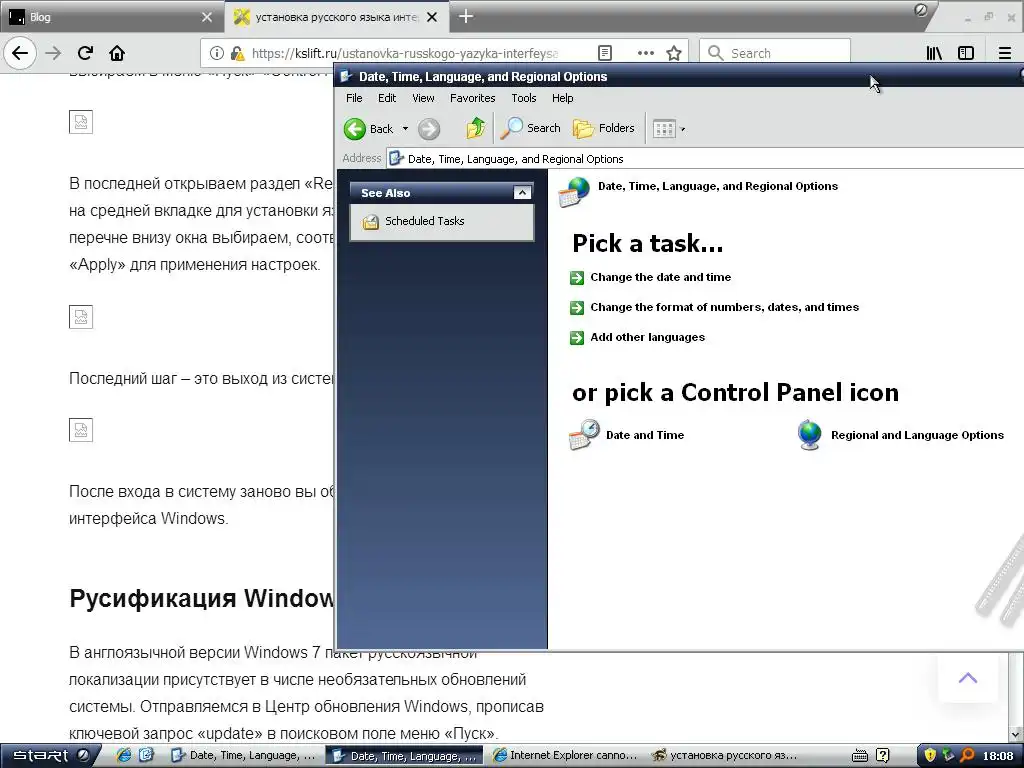The width and height of the screenshot is (1024, 768).
Task: Open Scheduled Tasks link
Action: (x=424, y=221)
